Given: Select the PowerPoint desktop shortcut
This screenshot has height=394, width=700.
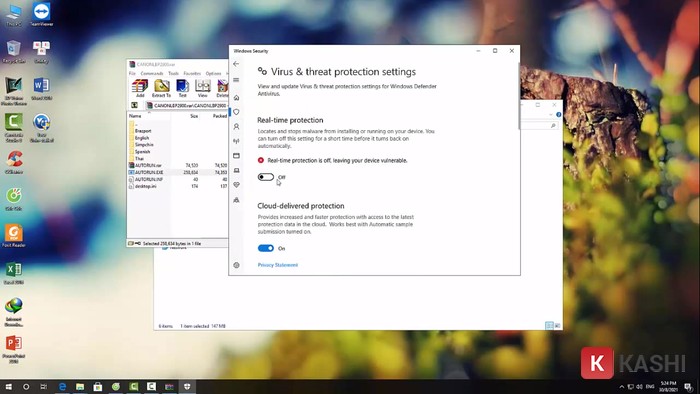Looking at the screenshot, I should [14, 349].
